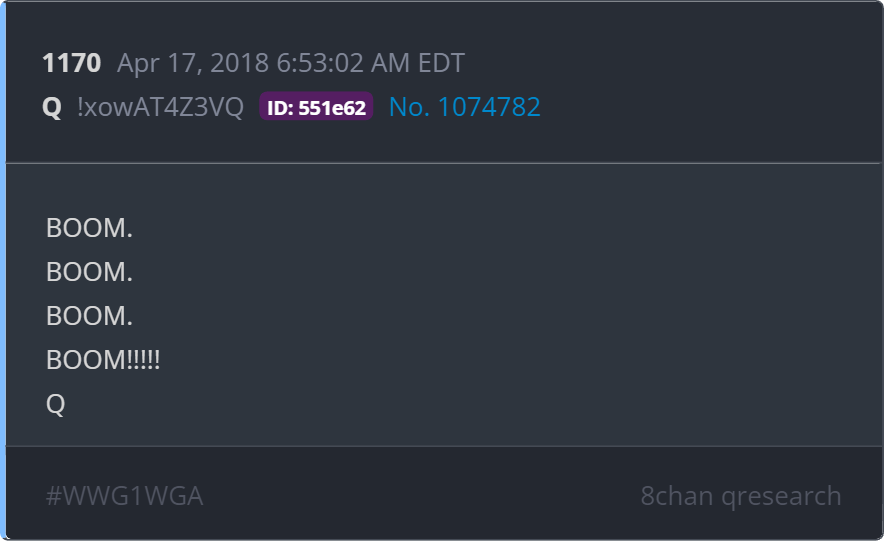Screen dimensions: 884x542
Task: Click the 6:53:02 AM EDT time text
Action: click(370, 63)
